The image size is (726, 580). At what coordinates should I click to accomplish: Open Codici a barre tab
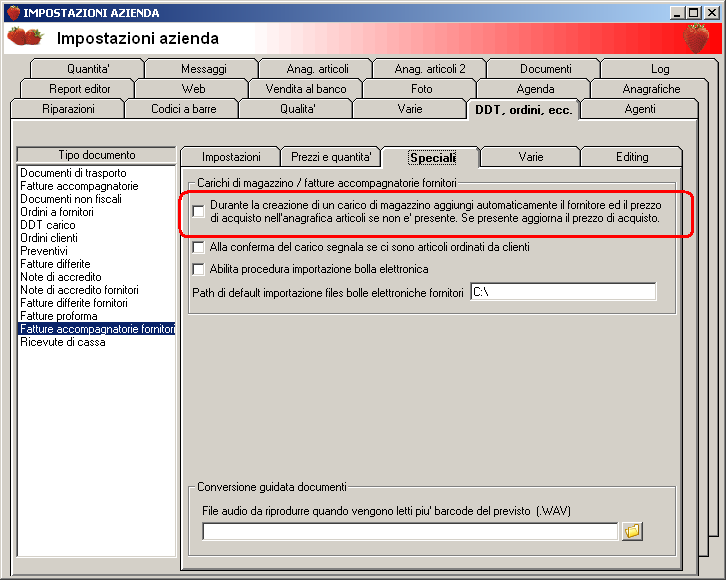tap(183, 109)
